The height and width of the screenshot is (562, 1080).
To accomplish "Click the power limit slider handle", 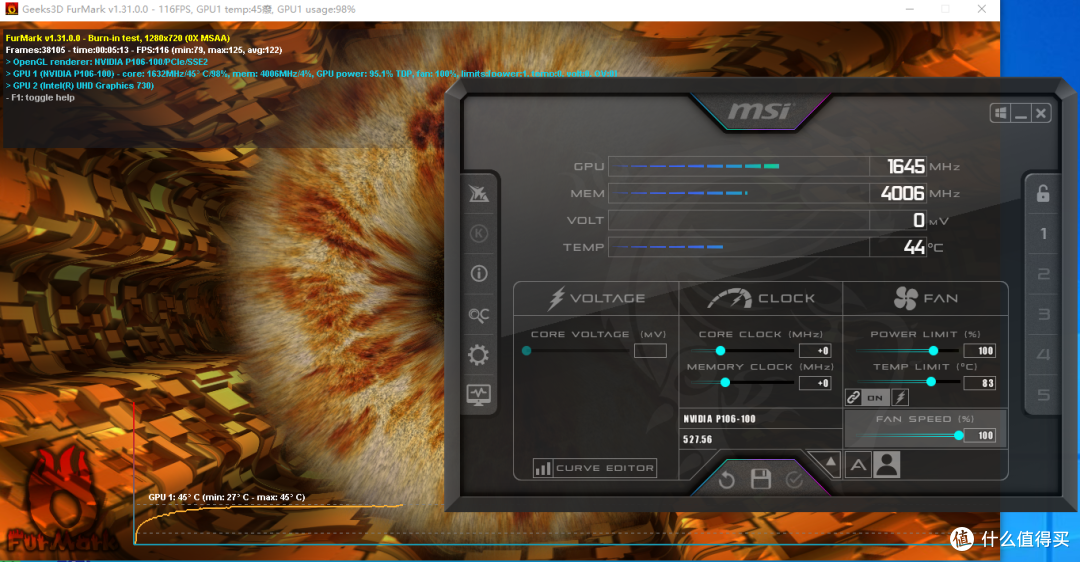I will tap(933, 351).
